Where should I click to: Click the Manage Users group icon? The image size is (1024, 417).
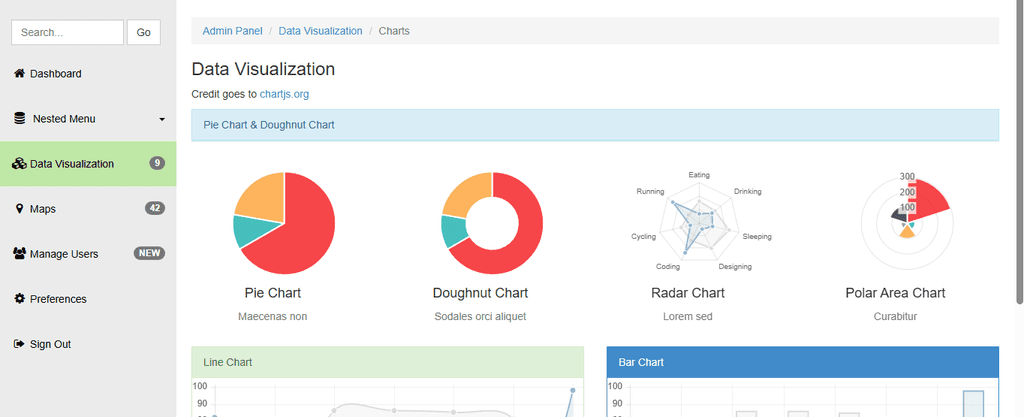(19, 254)
